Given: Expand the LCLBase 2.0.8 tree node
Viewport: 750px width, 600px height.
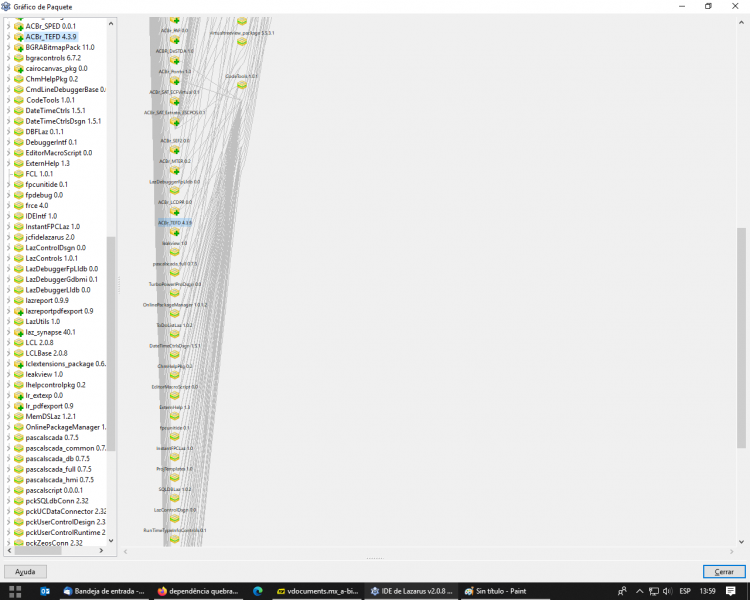Looking at the screenshot, I should (9, 353).
